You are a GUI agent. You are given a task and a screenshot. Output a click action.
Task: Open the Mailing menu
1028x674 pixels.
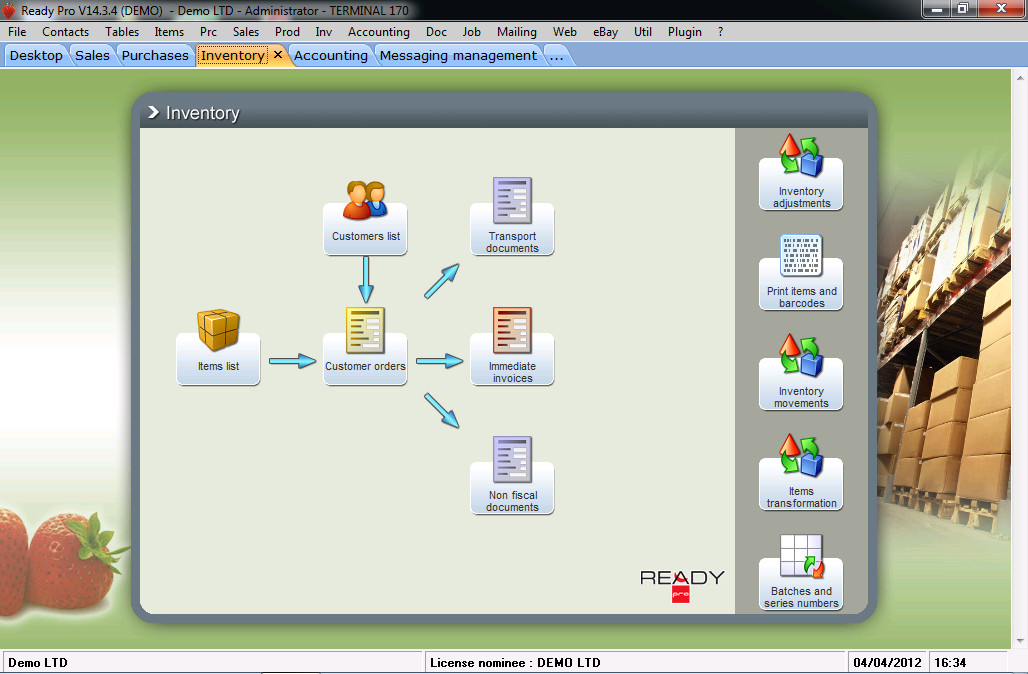517,31
